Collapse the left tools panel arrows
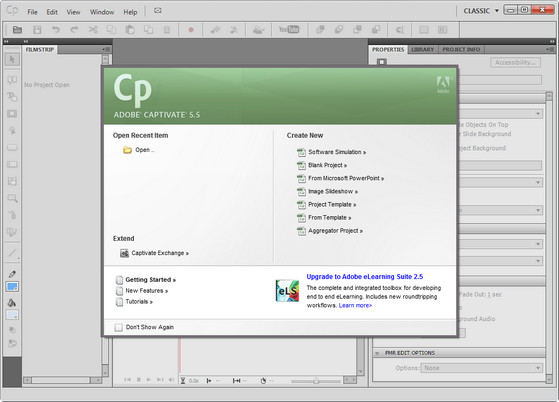 pyautogui.click(x=6, y=42)
